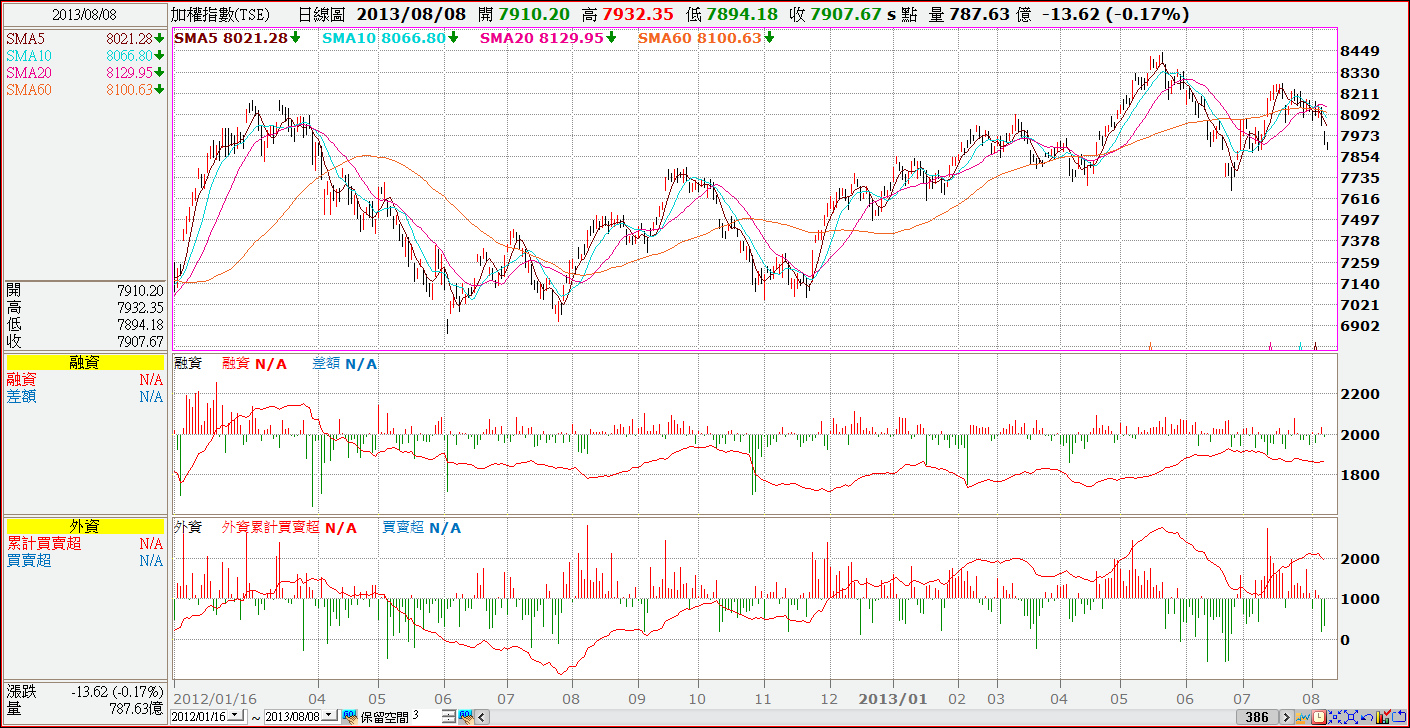Click 融資 N/A legend in margin chart

tap(255, 364)
